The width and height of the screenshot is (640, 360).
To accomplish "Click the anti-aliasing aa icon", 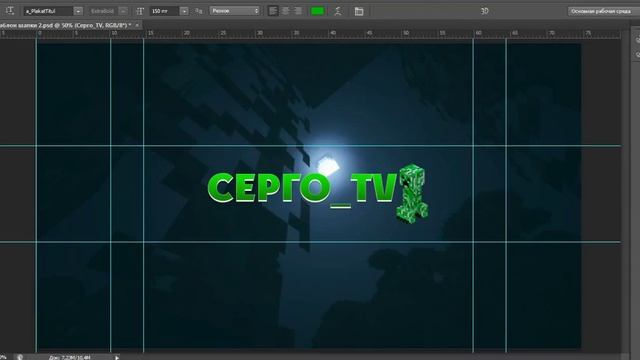I will click(x=199, y=11).
